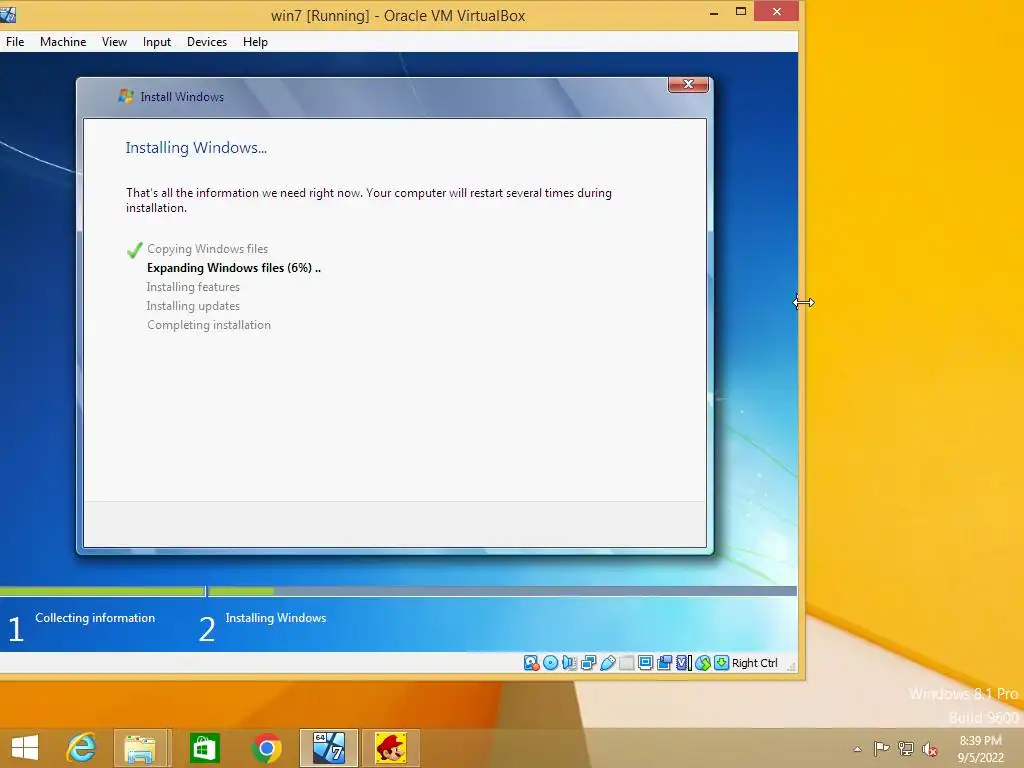The height and width of the screenshot is (768, 1024).
Task: Close the Install Windows dialog
Action: [688, 84]
